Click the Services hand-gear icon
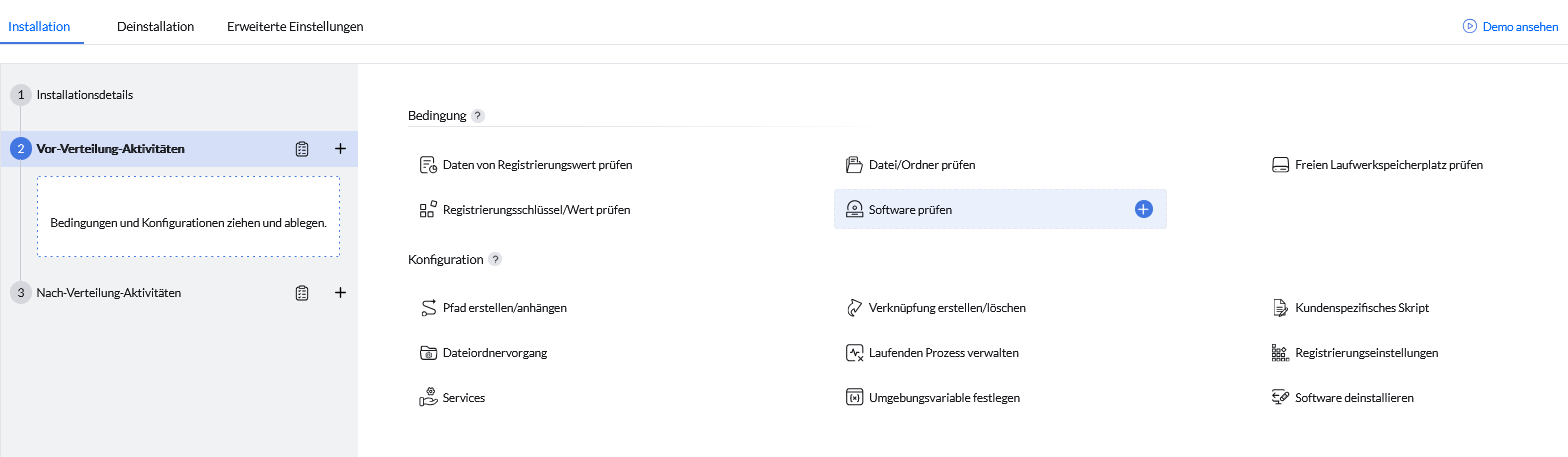1568x457 pixels. 428,398
